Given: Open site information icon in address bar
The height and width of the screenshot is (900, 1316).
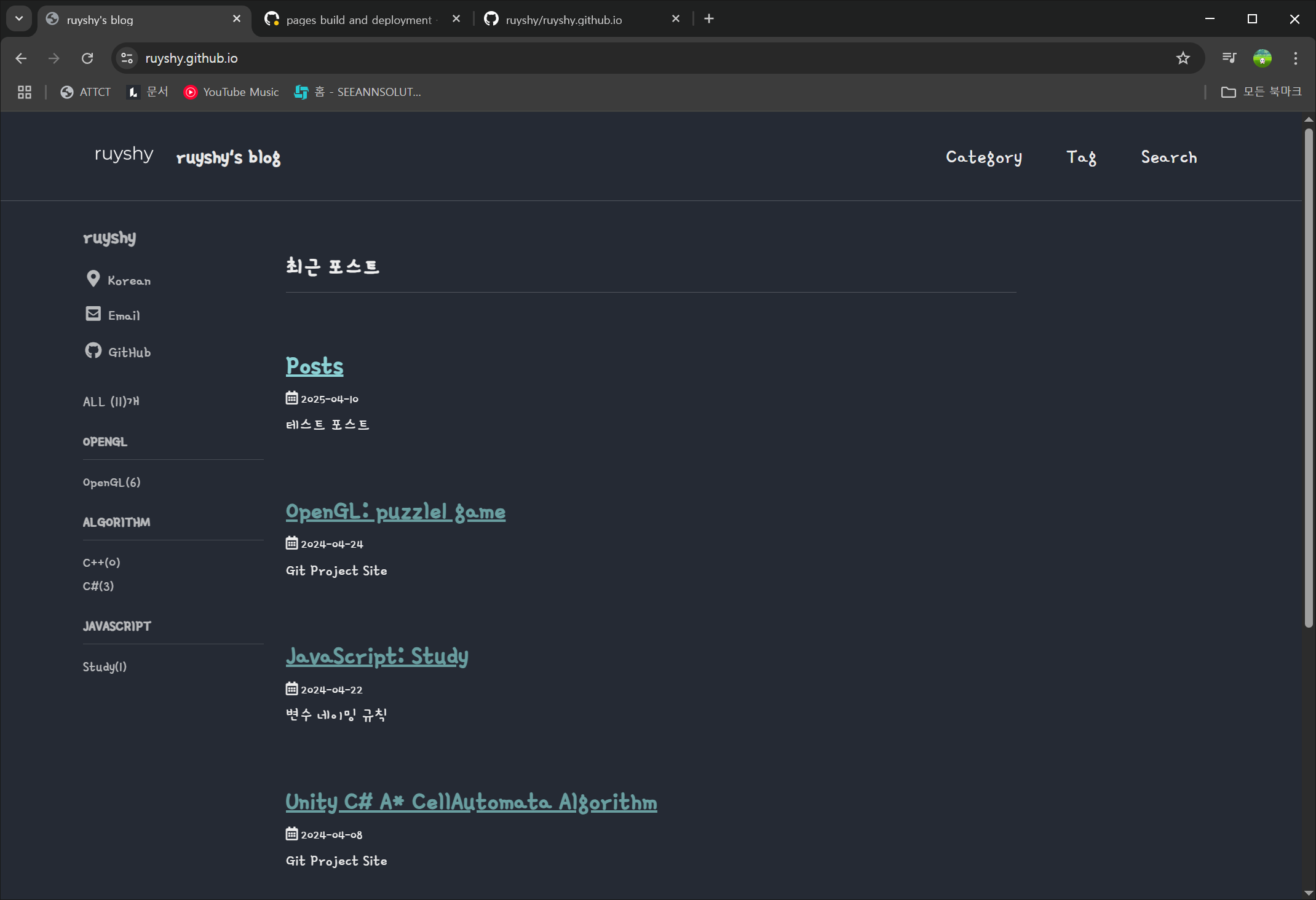Looking at the screenshot, I should 127,58.
